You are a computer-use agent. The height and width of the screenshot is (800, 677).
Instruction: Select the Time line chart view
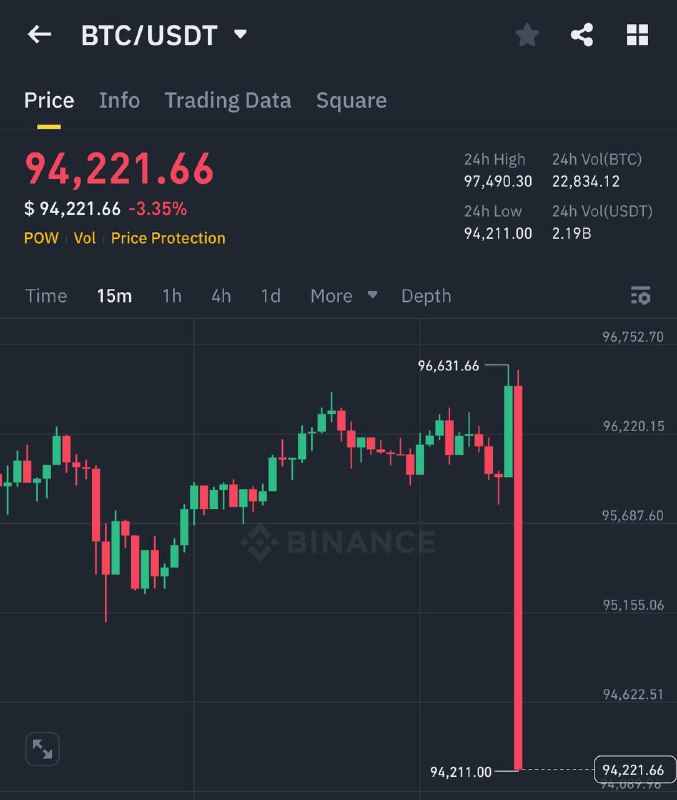[x=46, y=296]
